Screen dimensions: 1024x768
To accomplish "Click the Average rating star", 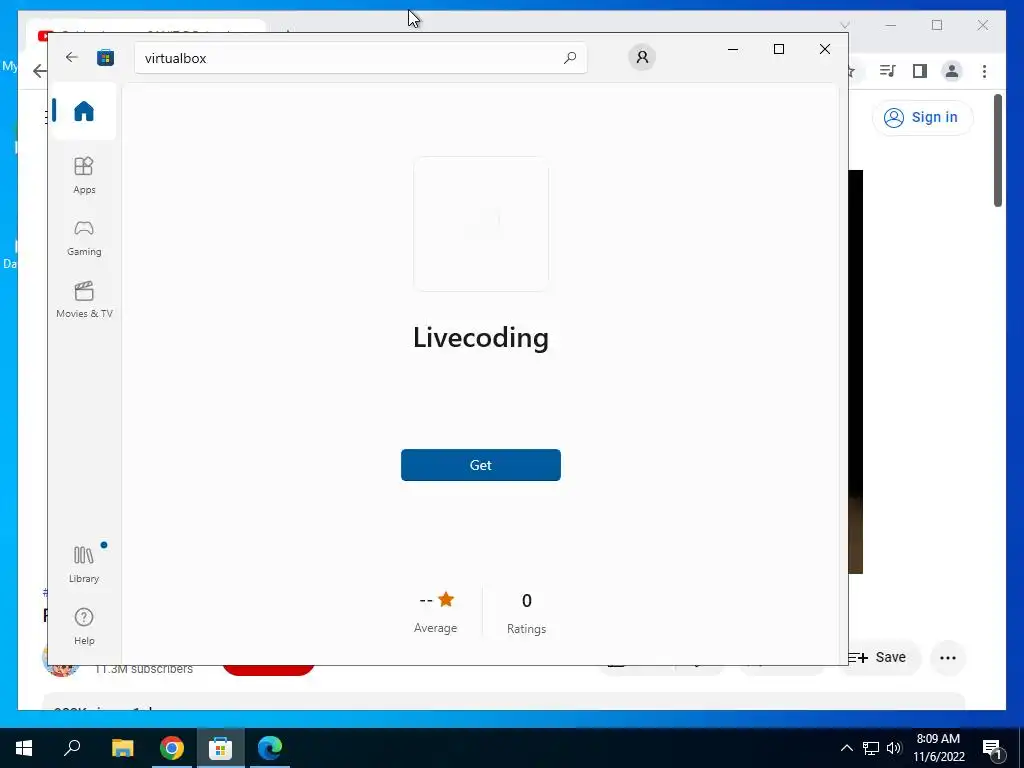I will 446,599.
